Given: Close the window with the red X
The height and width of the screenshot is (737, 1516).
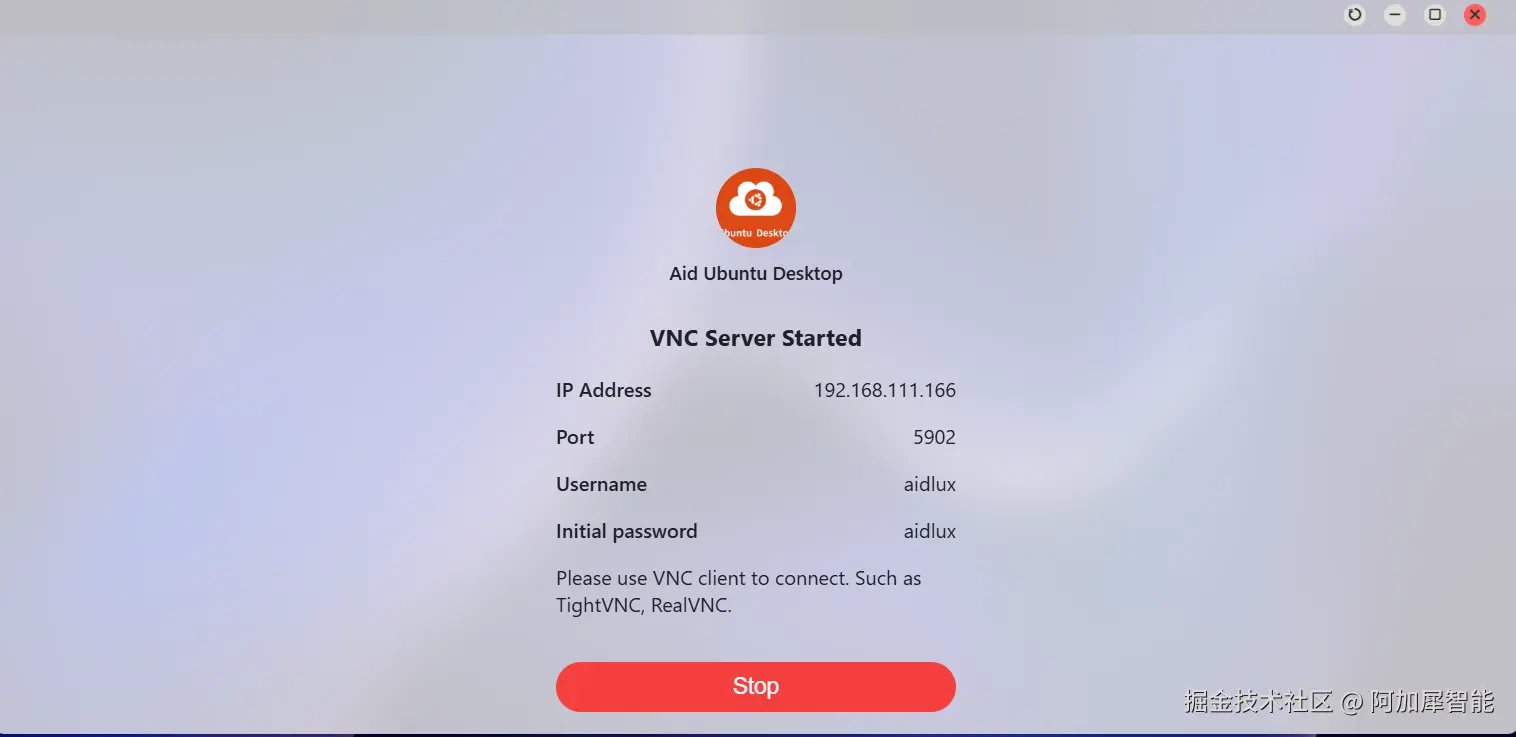Looking at the screenshot, I should pyautogui.click(x=1475, y=15).
